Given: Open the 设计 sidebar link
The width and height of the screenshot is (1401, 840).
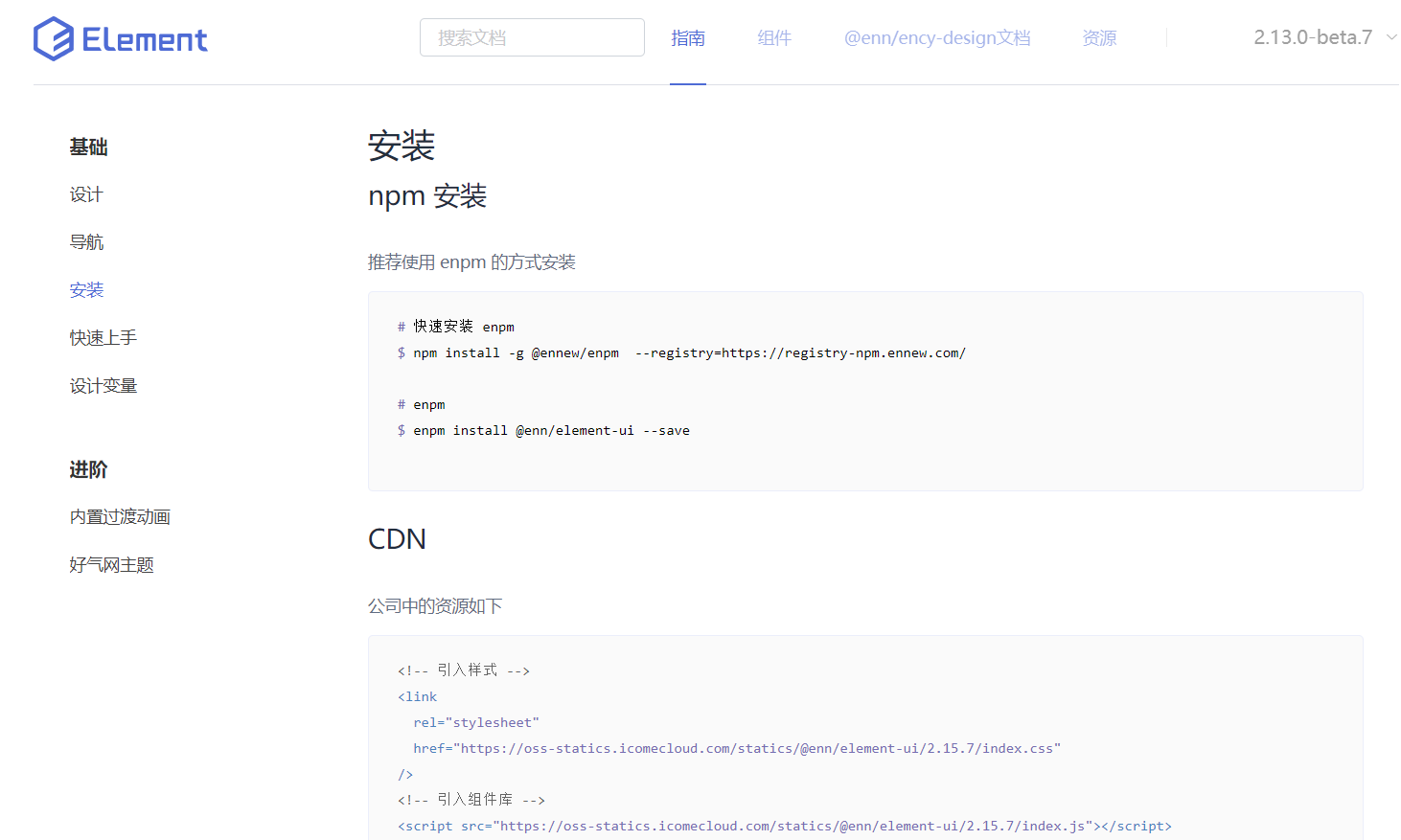Looking at the screenshot, I should [86, 194].
